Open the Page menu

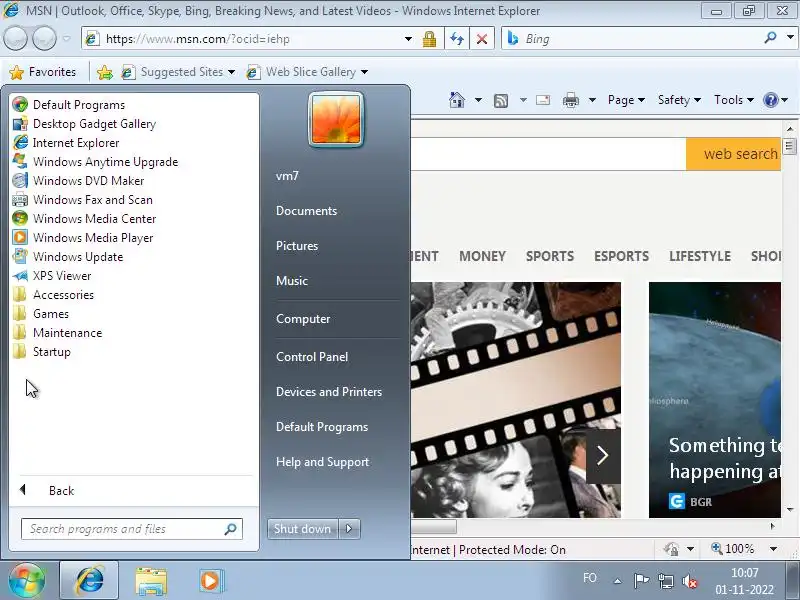pyautogui.click(x=626, y=100)
